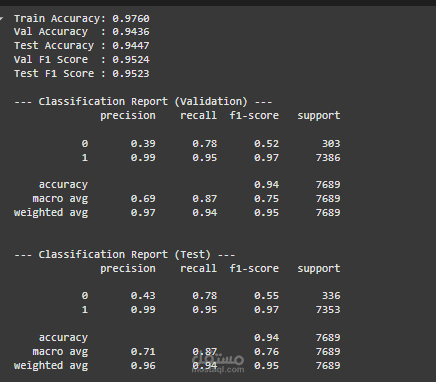Click 'recall' header in Test report
The height and width of the screenshot is (382, 436).
[x=199, y=268]
